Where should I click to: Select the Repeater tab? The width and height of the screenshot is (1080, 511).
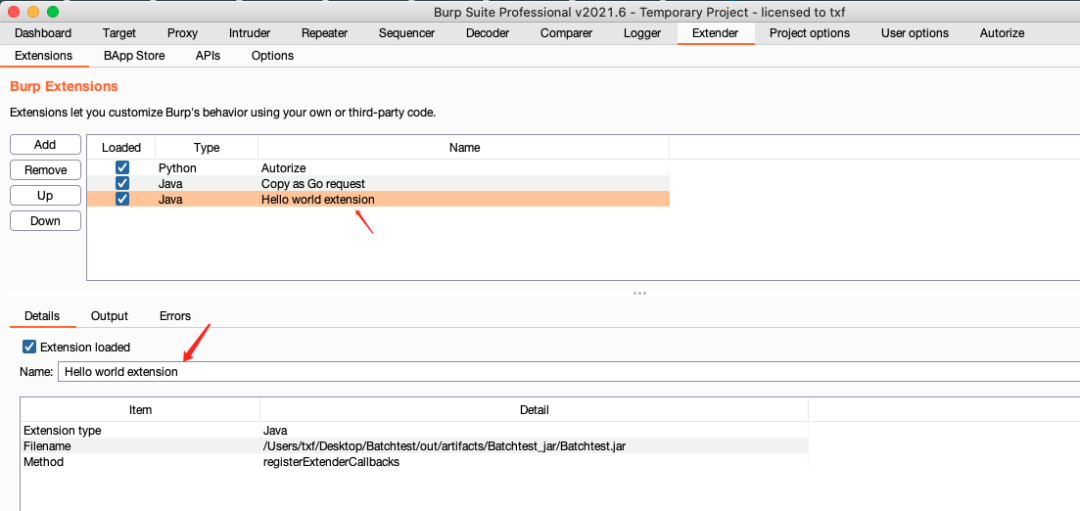(x=324, y=33)
